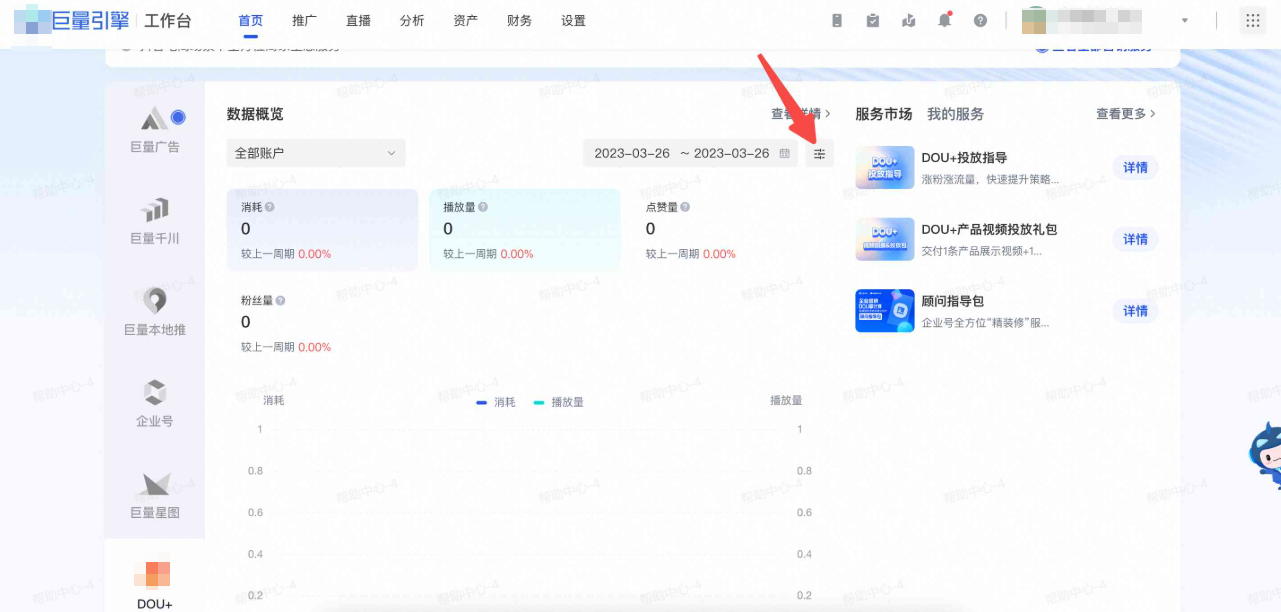This screenshot has height=612, width=1281.
Task: Select 巨量千川 in the sidebar
Action: (155, 222)
